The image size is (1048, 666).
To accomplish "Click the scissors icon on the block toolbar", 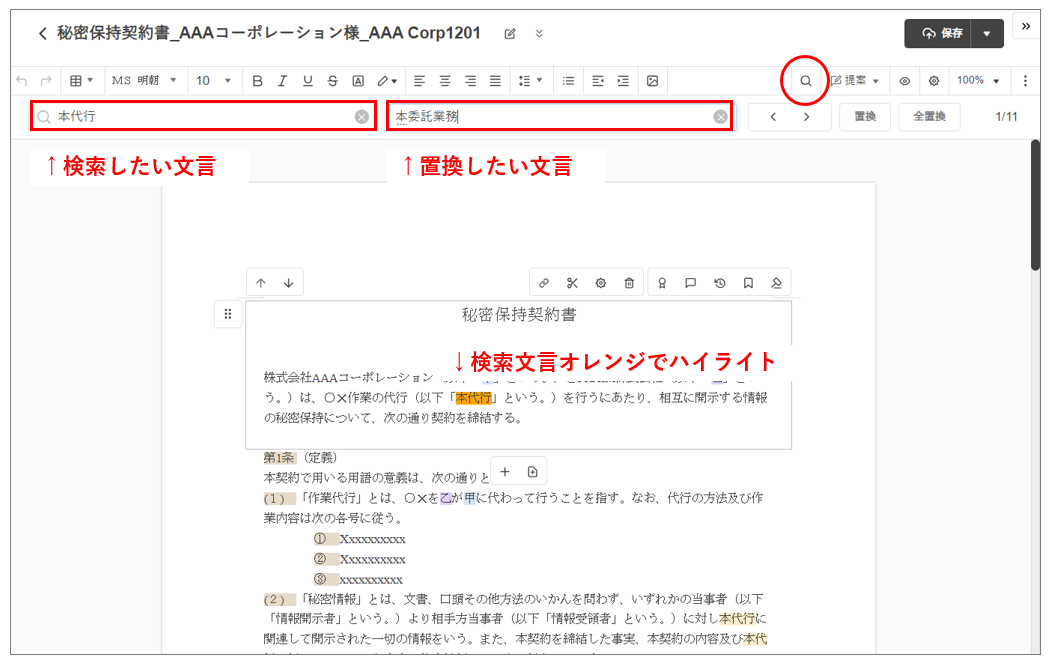I will [572, 283].
